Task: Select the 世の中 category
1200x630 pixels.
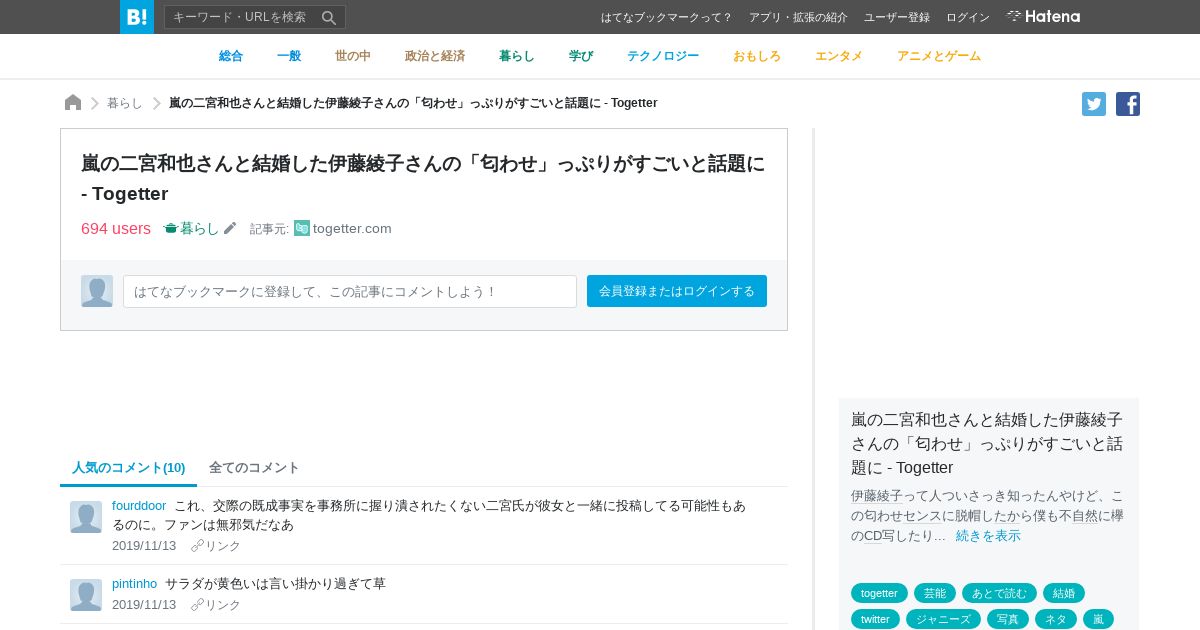Action: point(353,56)
